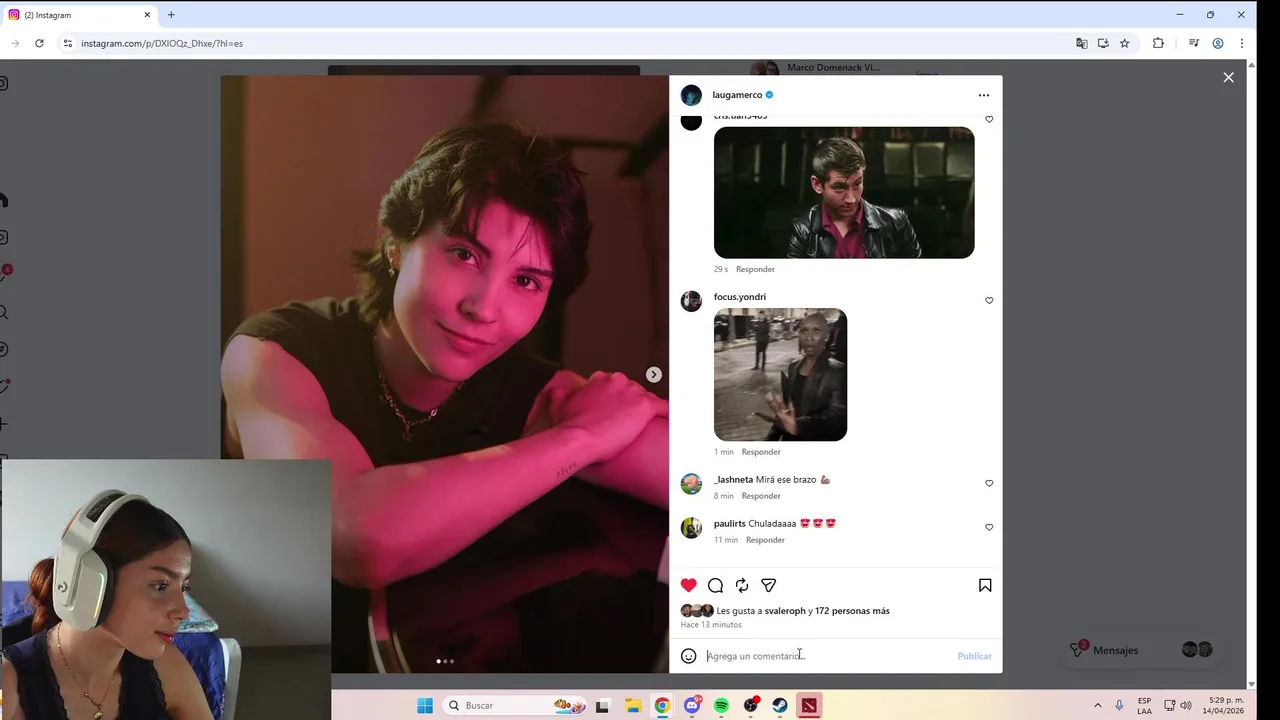Screen dimensions: 1280x720
Task: Click the photo of the person in the post
Action: (445, 374)
